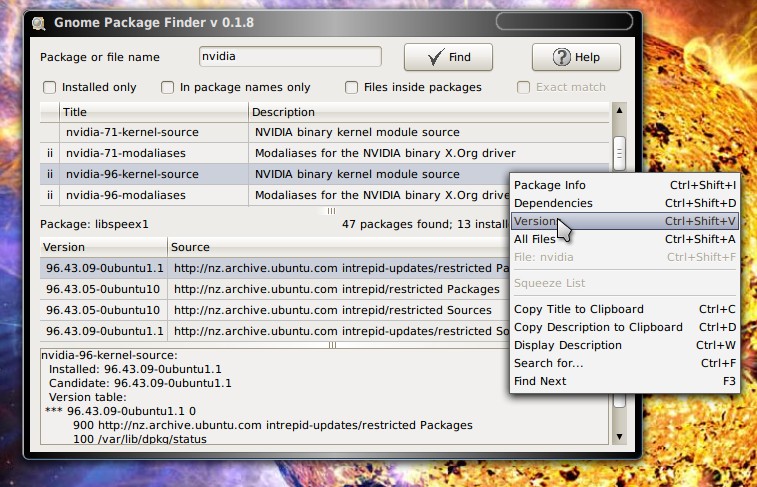The height and width of the screenshot is (487, 757).
Task: Click the /var/lib/dpkg/status line
Action: [140, 439]
